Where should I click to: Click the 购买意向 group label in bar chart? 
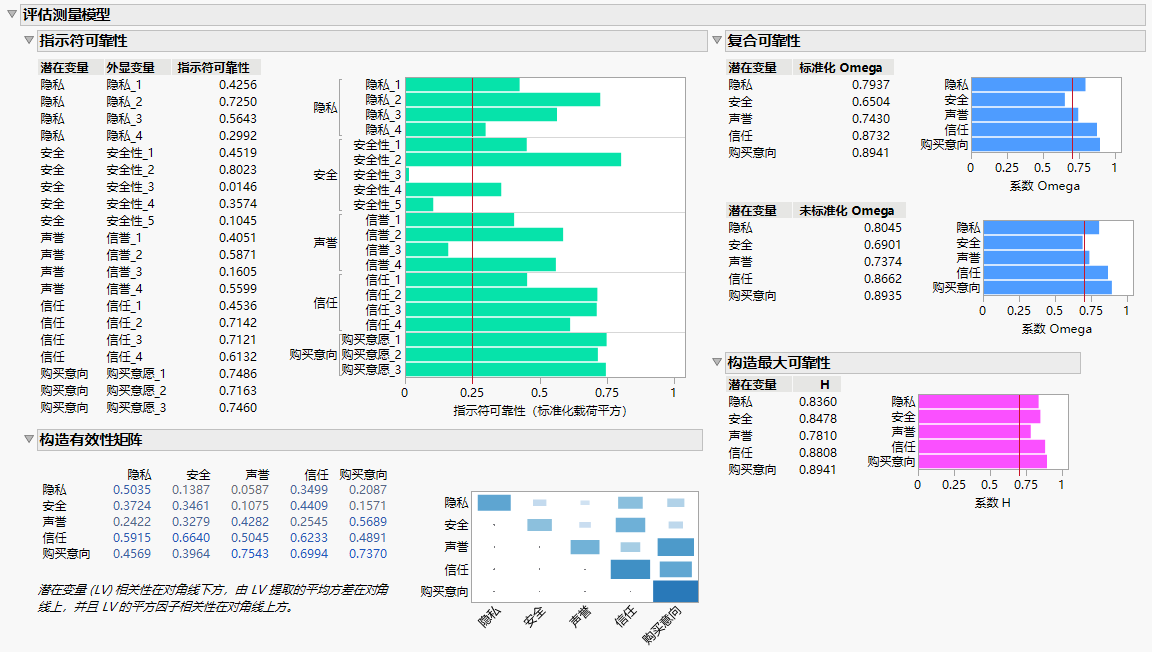(313, 354)
